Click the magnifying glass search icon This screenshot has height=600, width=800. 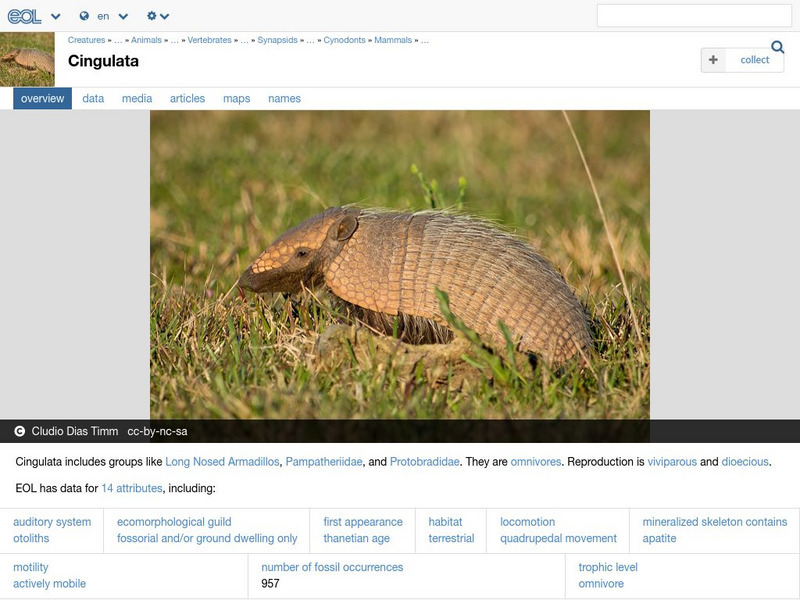coord(776,46)
